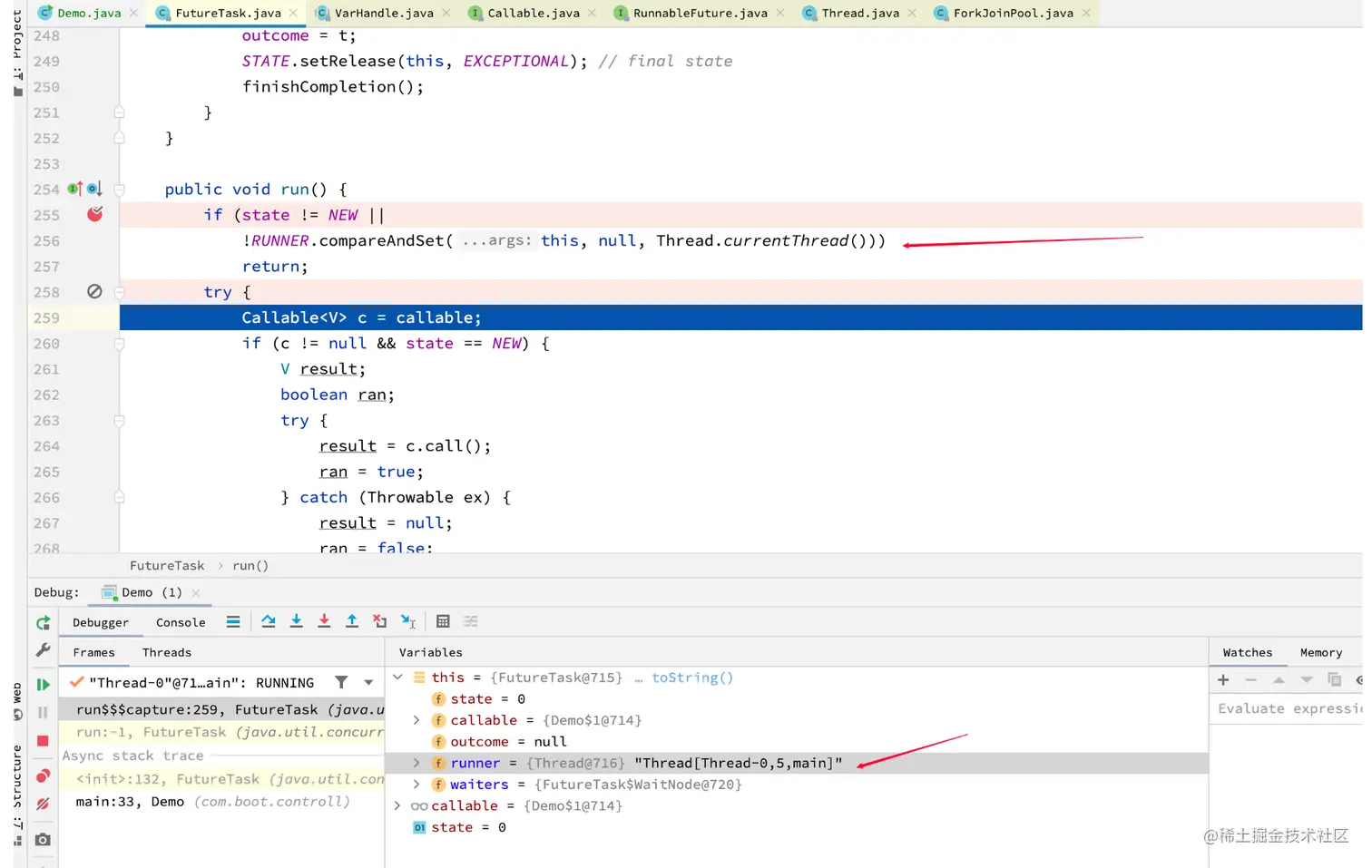Screen dimensions: 1372x868
Task: Open debugger settings wrench icon
Action: coord(43,650)
